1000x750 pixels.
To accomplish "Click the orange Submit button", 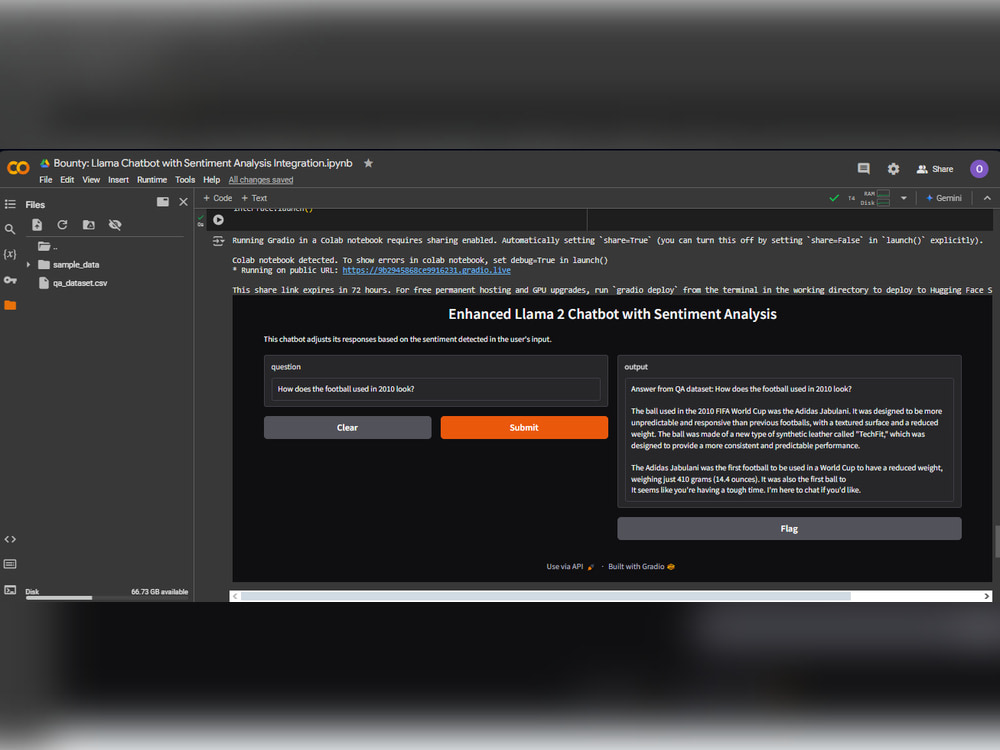I will click(x=524, y=428).
